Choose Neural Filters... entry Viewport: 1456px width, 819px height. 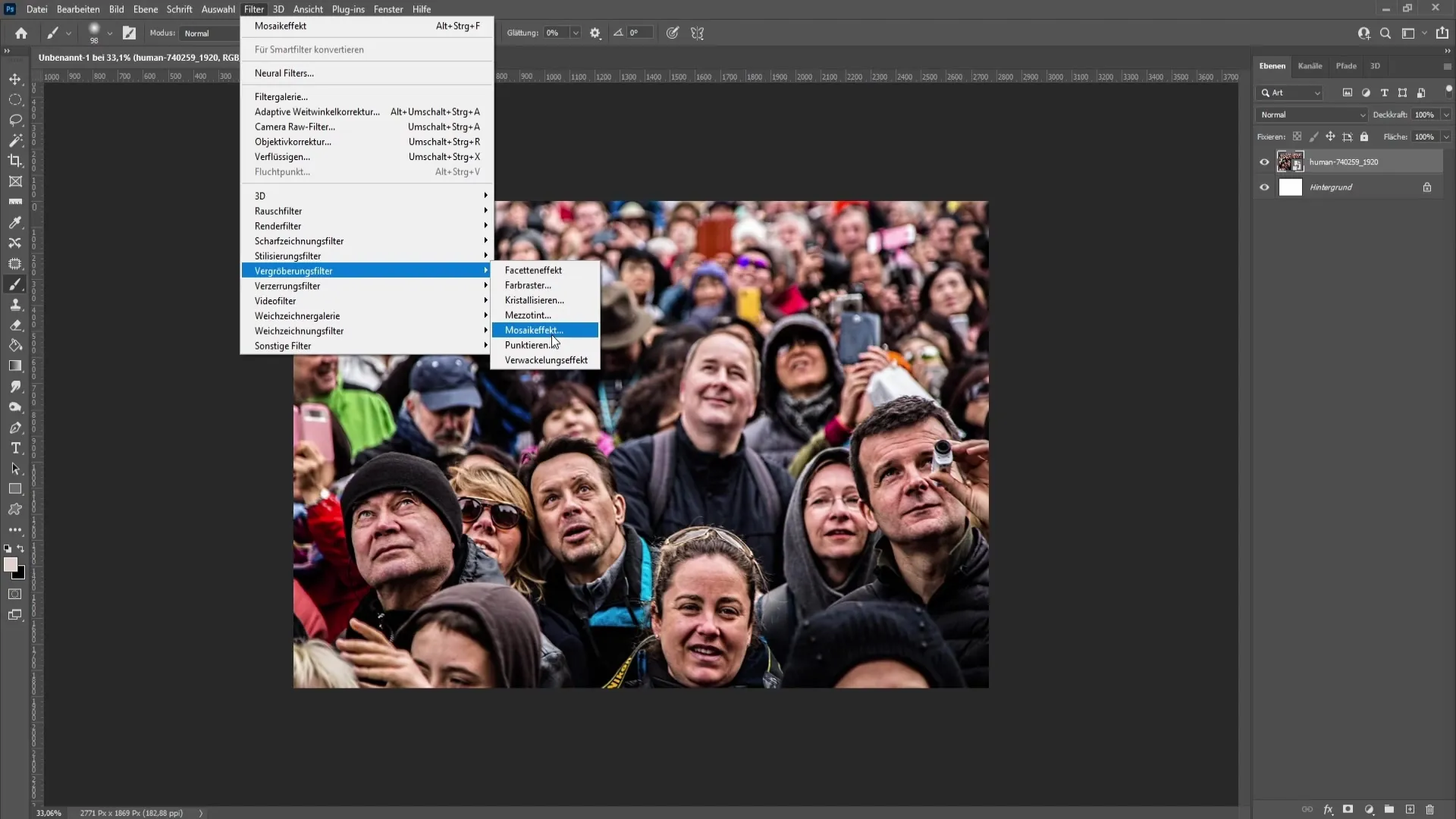[367, 73]
